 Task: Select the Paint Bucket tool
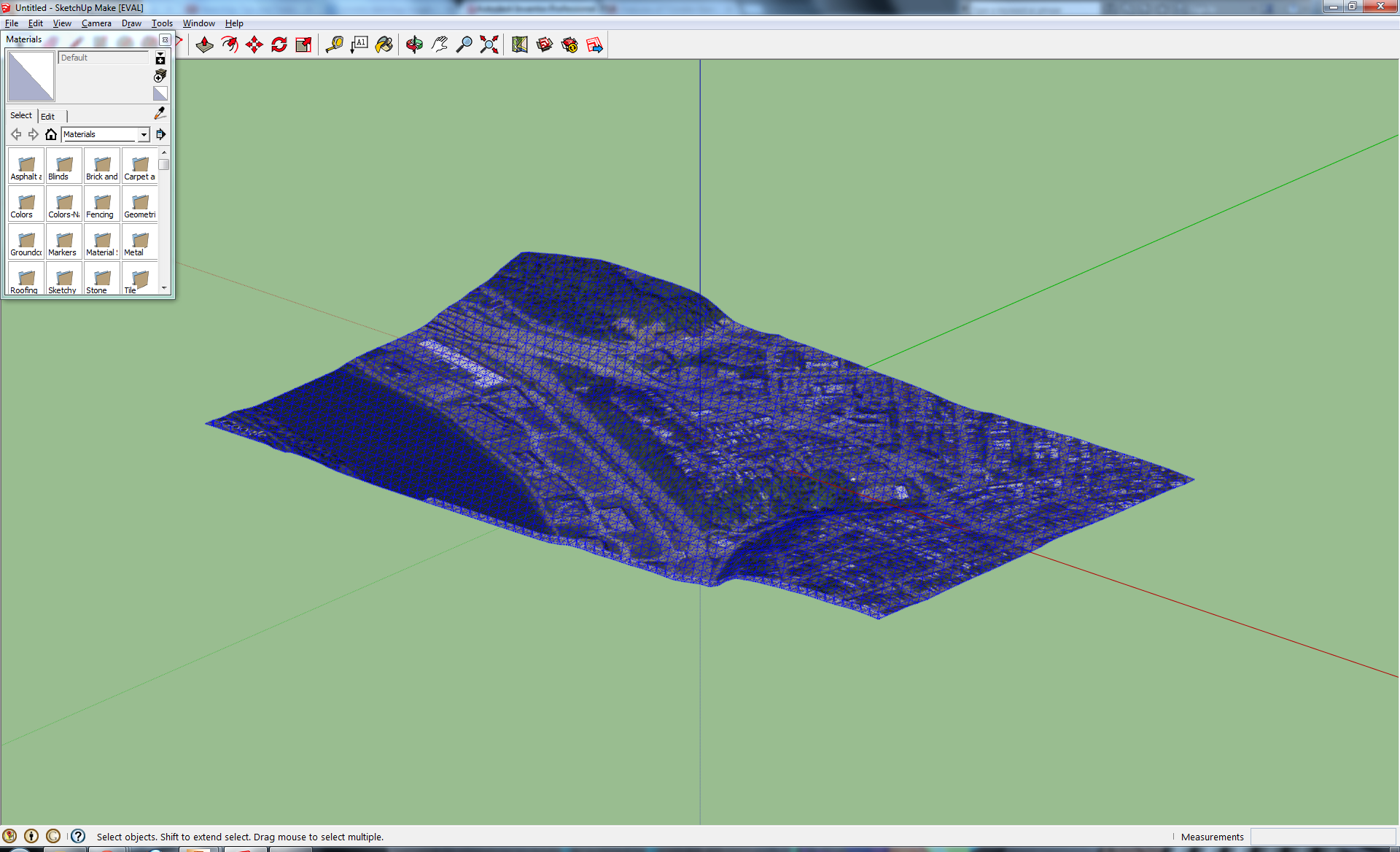point(384,45)
